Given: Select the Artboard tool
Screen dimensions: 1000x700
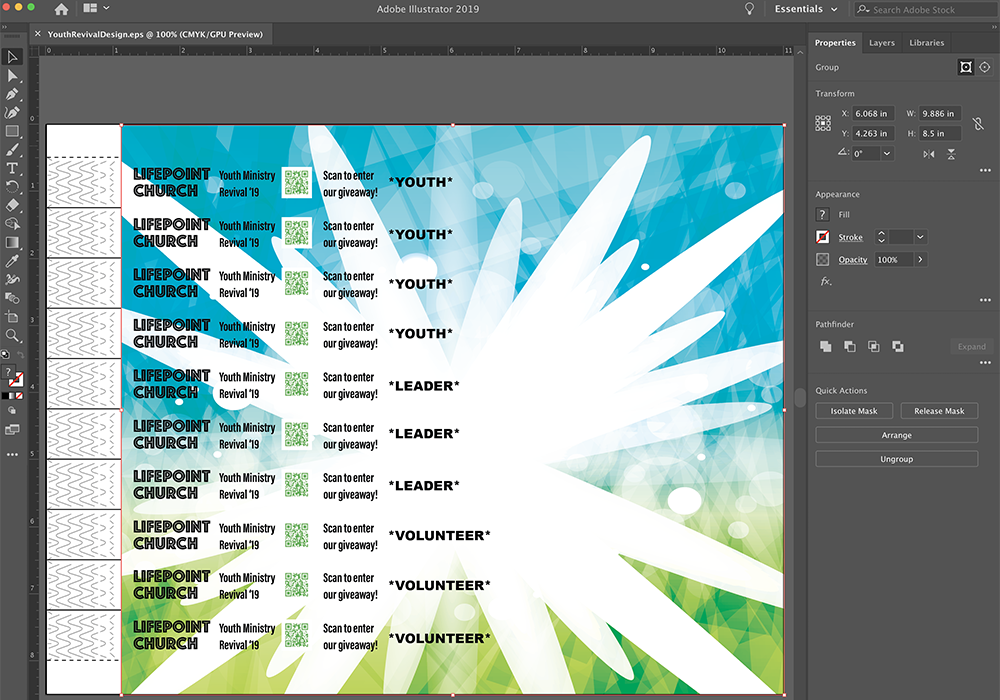Looking at the screenshot, I should coord(12,317).
